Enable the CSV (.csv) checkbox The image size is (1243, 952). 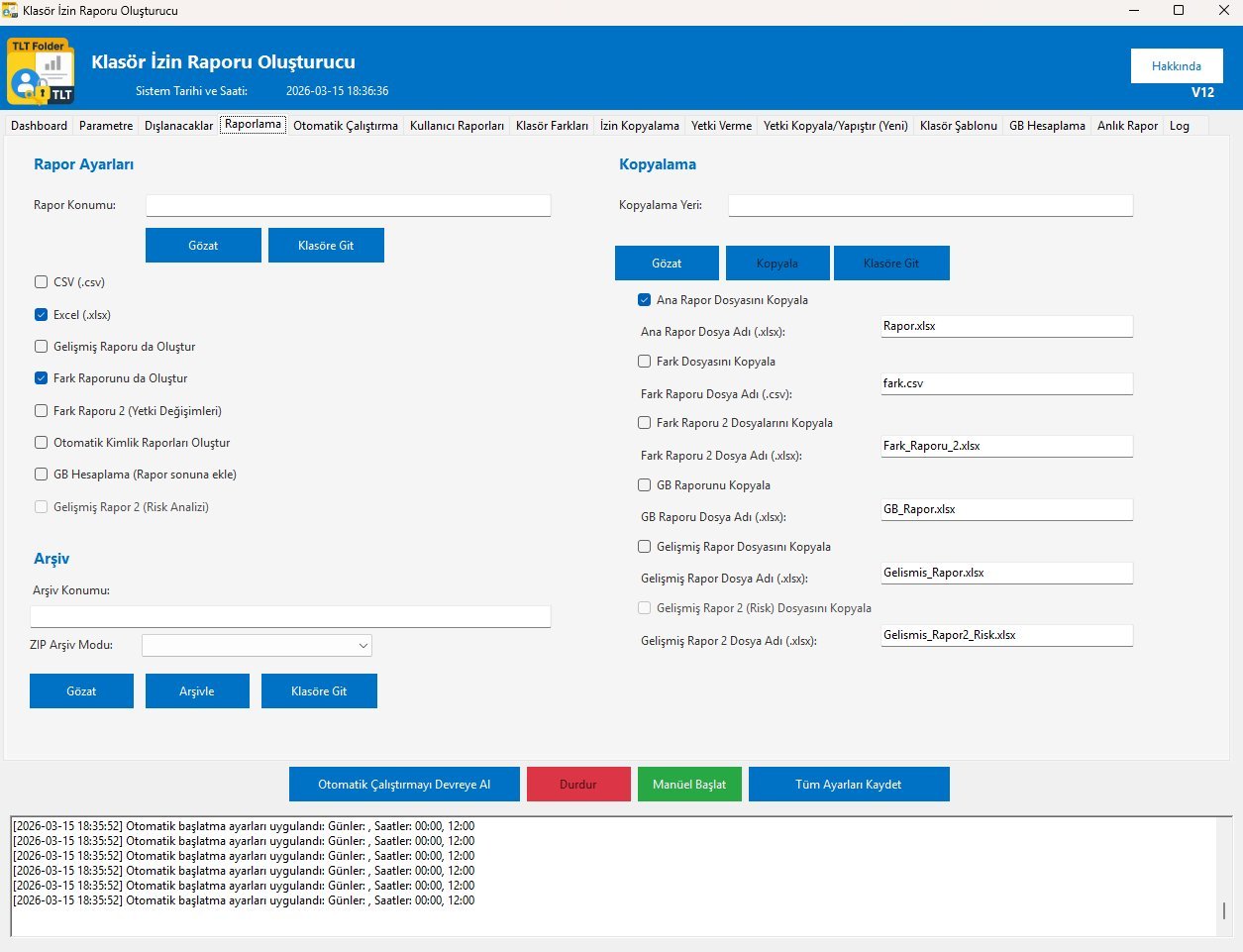pos(42,282)
